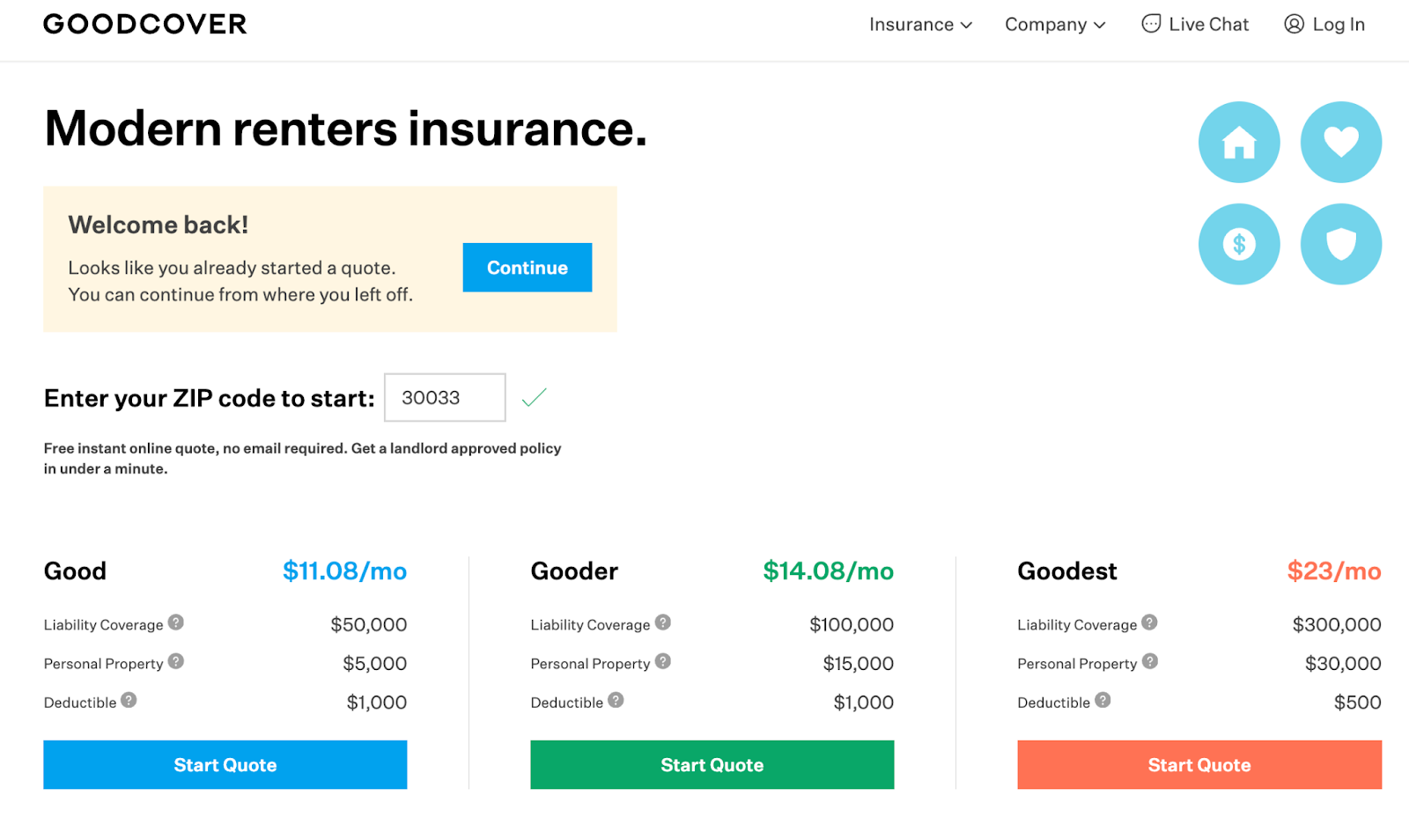Viewport: 1409px width, 840px height.
Task: Start Quote for the Good plan
Action: 225,764
